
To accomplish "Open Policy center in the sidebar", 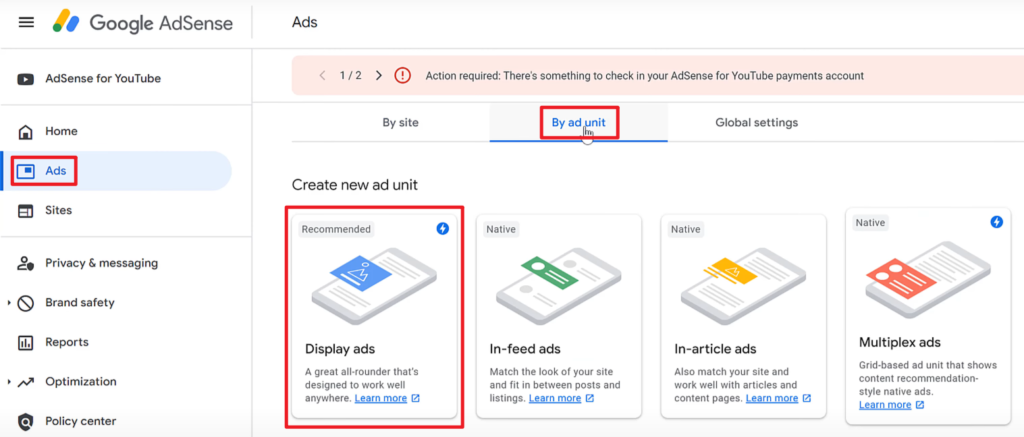I will coord(80,421).
